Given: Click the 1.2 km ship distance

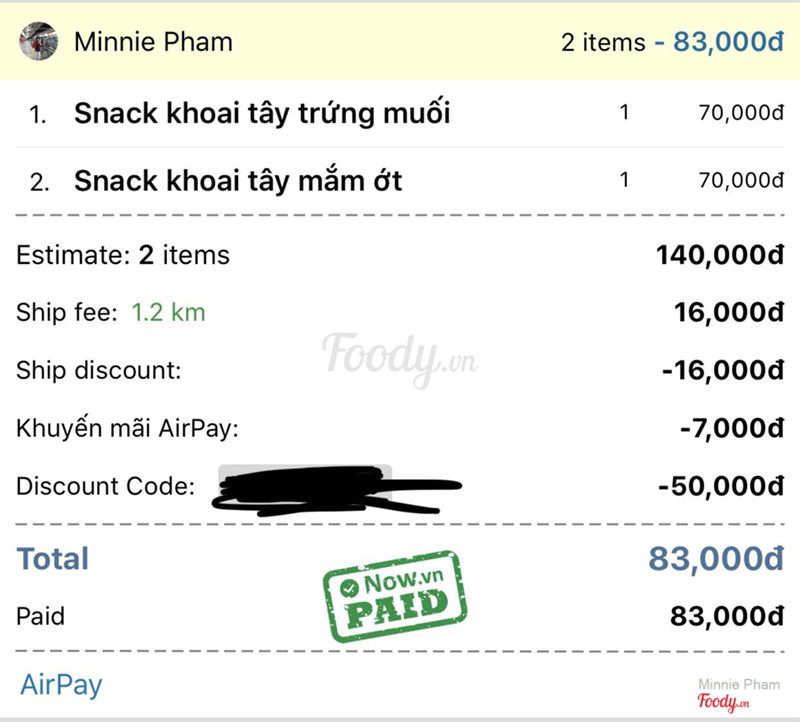Looking at the screenshot, I should click(168, 312).
